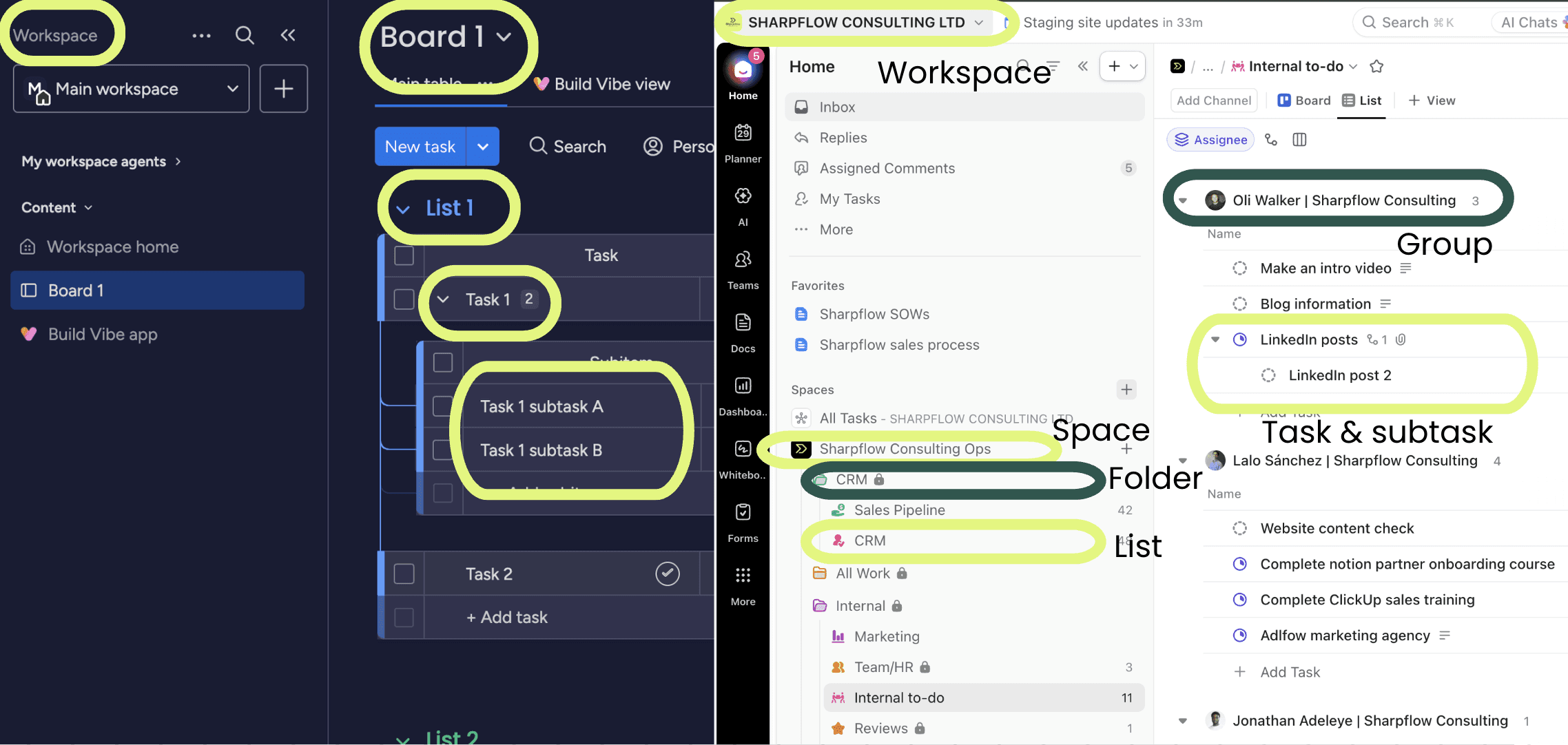This screenshot has height=745, width=1568.
Task: Click the New task button
Action: (420, 147)
